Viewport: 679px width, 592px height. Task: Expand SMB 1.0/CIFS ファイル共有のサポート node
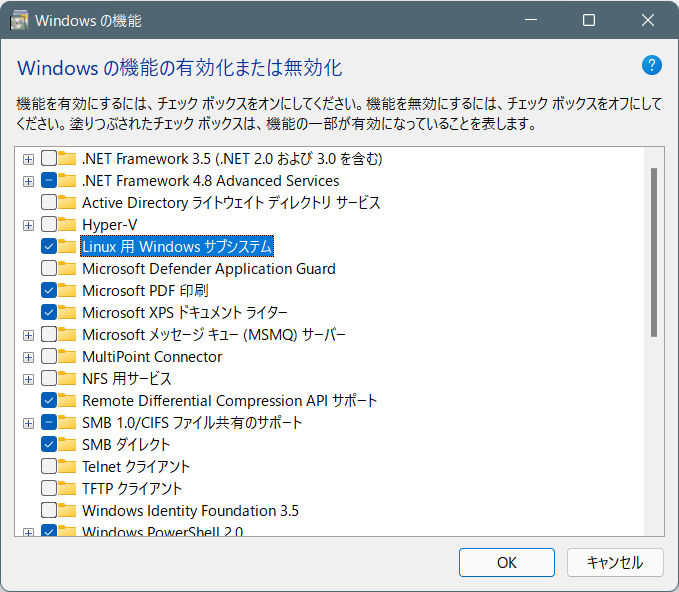tap(28, 423)
